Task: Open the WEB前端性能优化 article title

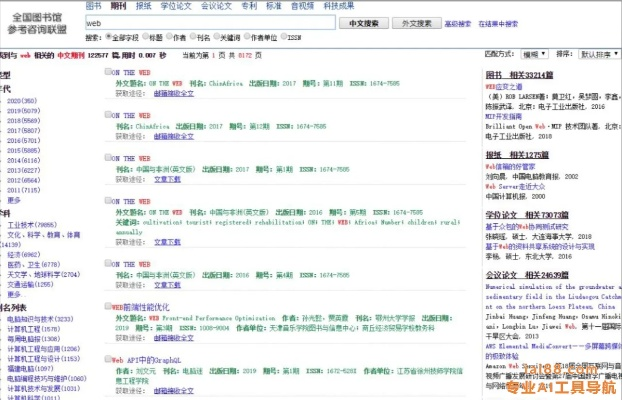Action: point(140,307)
